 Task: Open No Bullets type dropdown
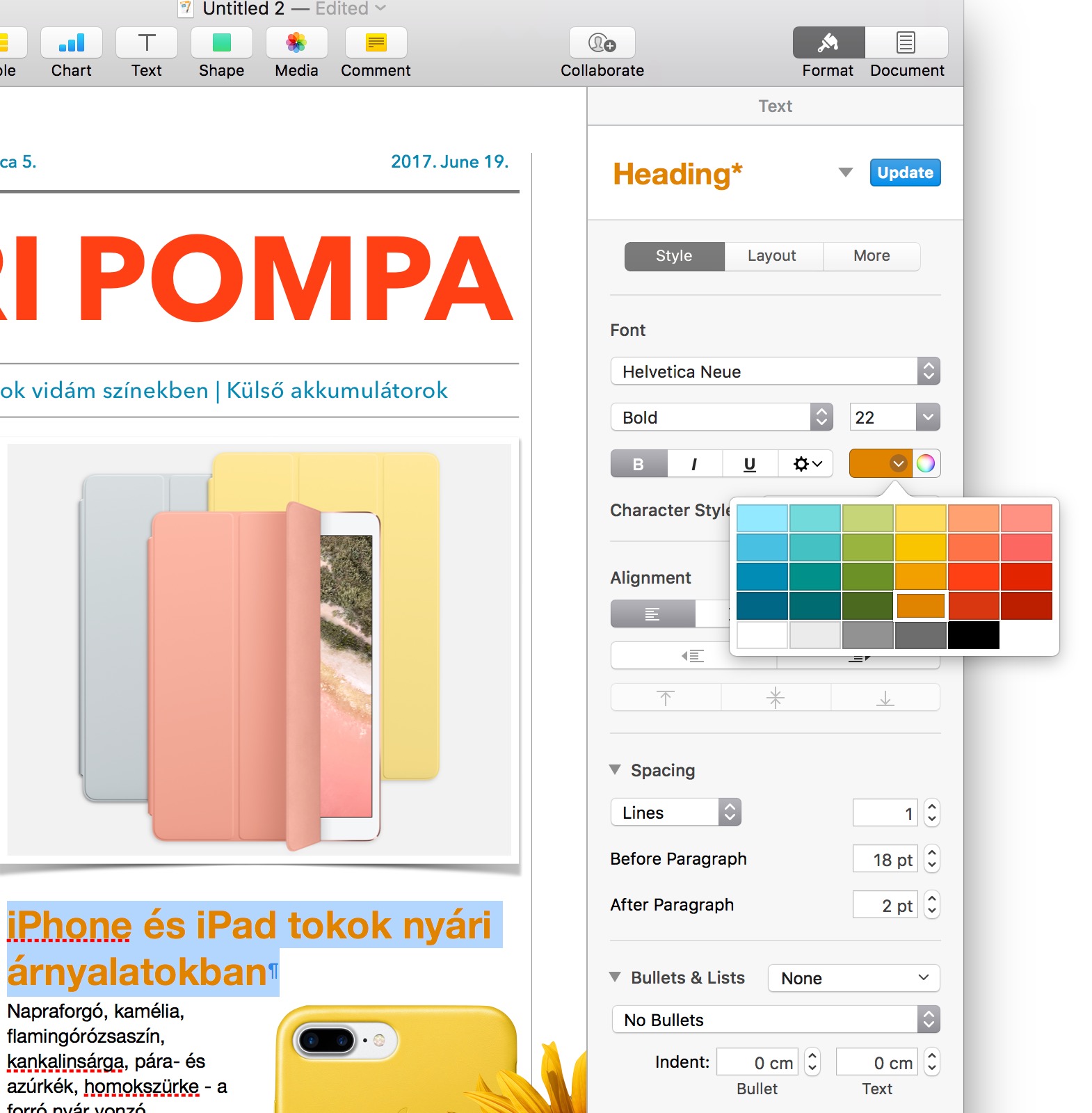(x=776, y=1020)
